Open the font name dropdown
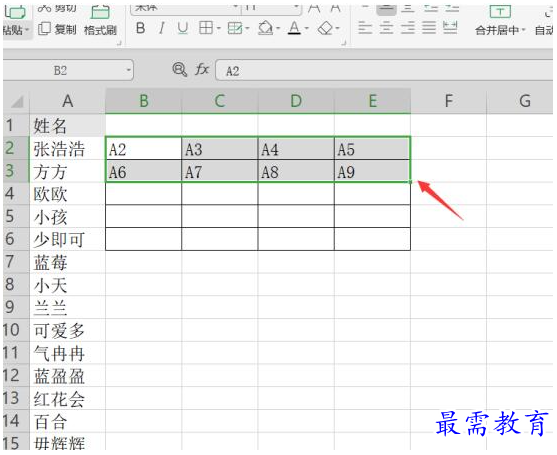 click(236, 8)
